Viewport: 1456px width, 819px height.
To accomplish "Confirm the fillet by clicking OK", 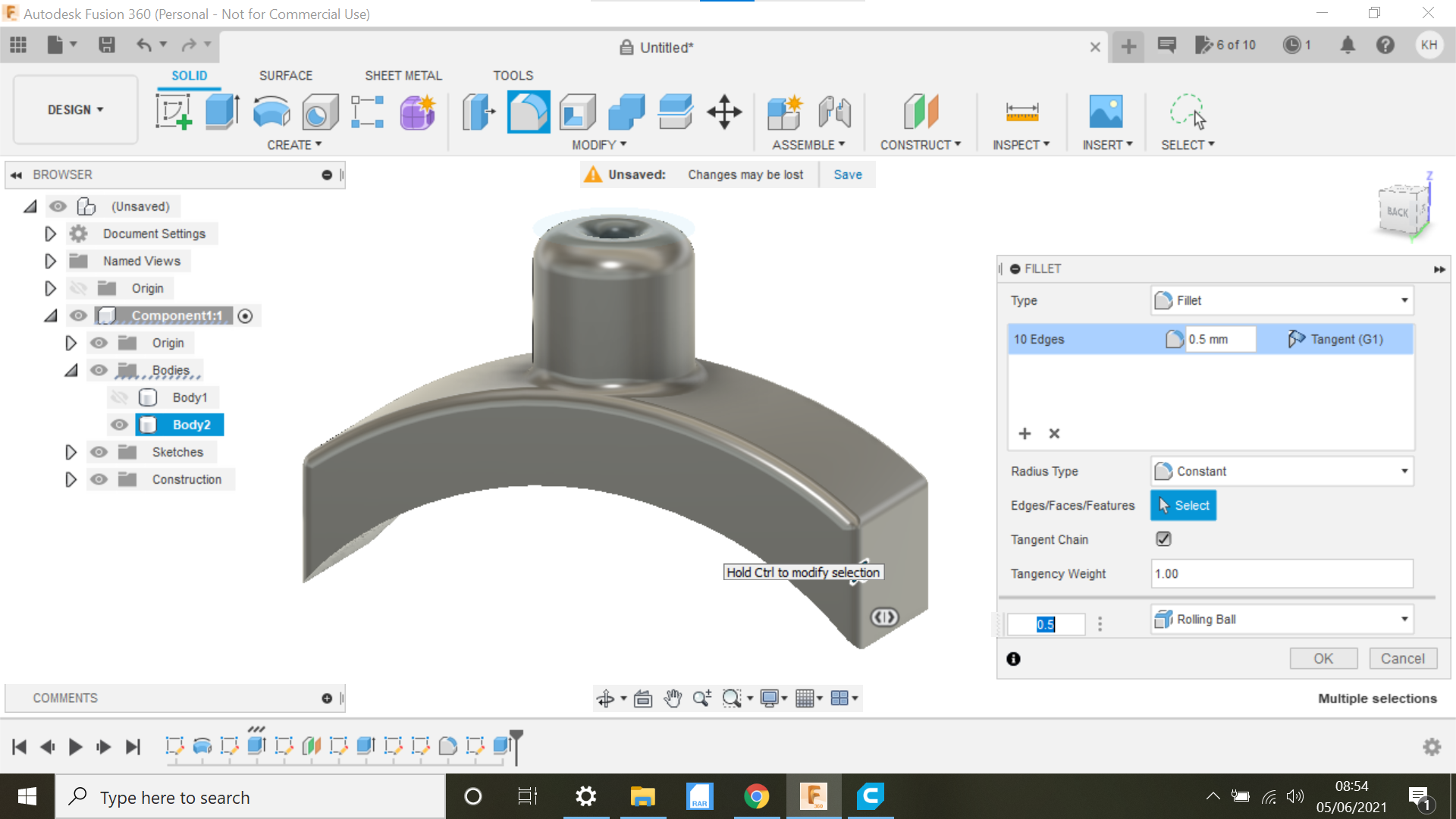I will [x=1323, y=658].
